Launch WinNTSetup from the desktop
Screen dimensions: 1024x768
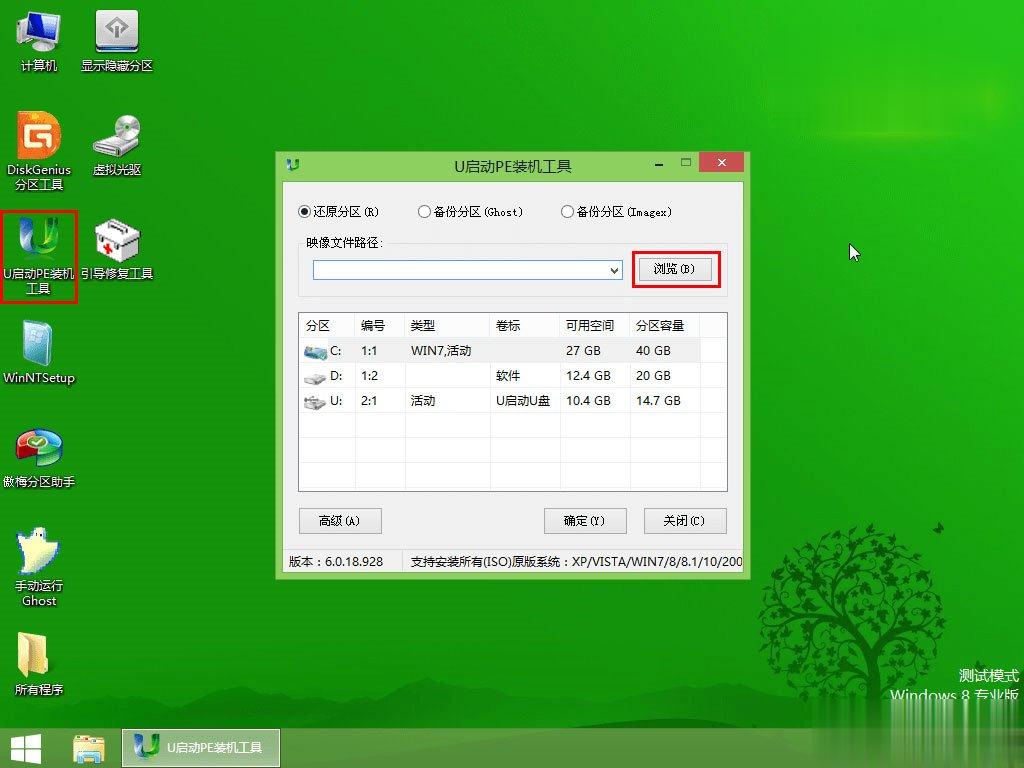tap(39, 353)
